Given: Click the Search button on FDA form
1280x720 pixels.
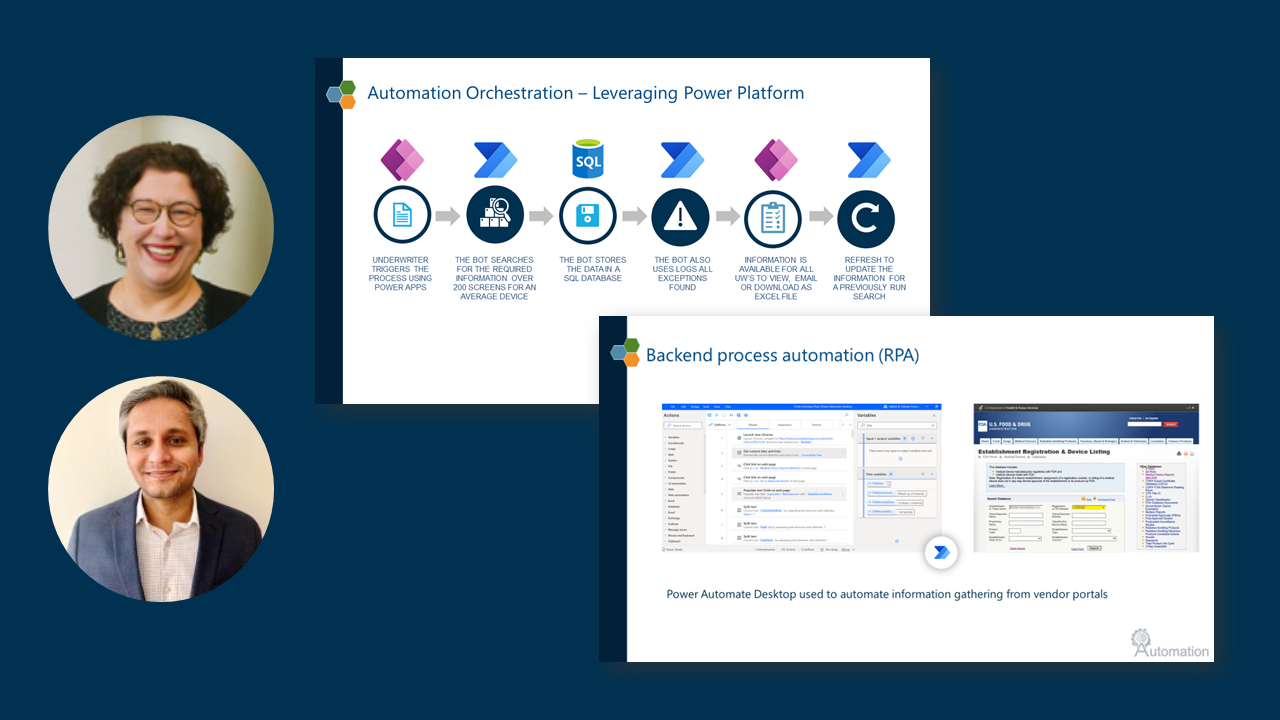Looking at the screenshot, I should tap(1094, 548).
